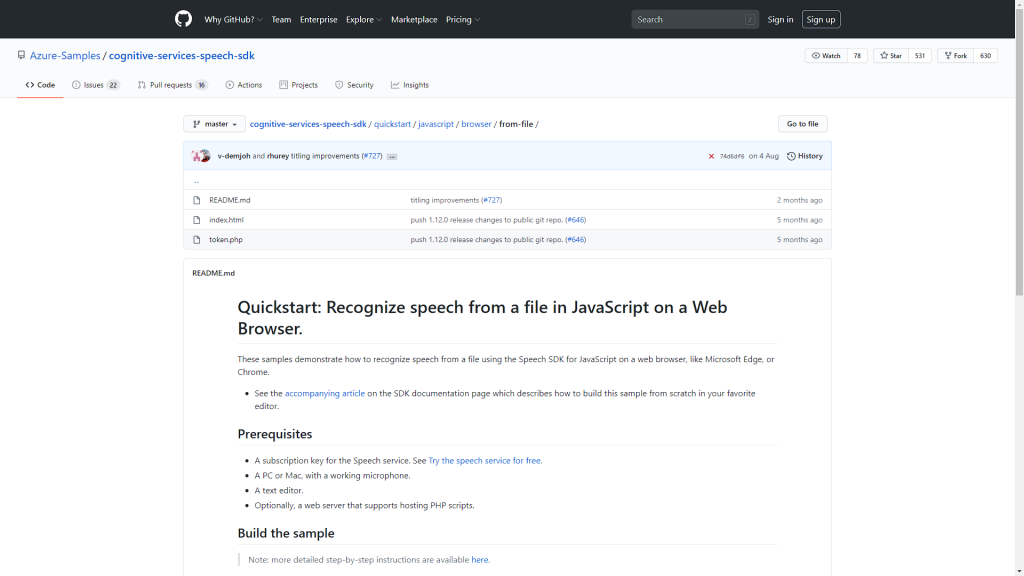This screenshot has height=576, width=1024.
Task: Switch to the Pull requests tab
Action: (172, 85)
